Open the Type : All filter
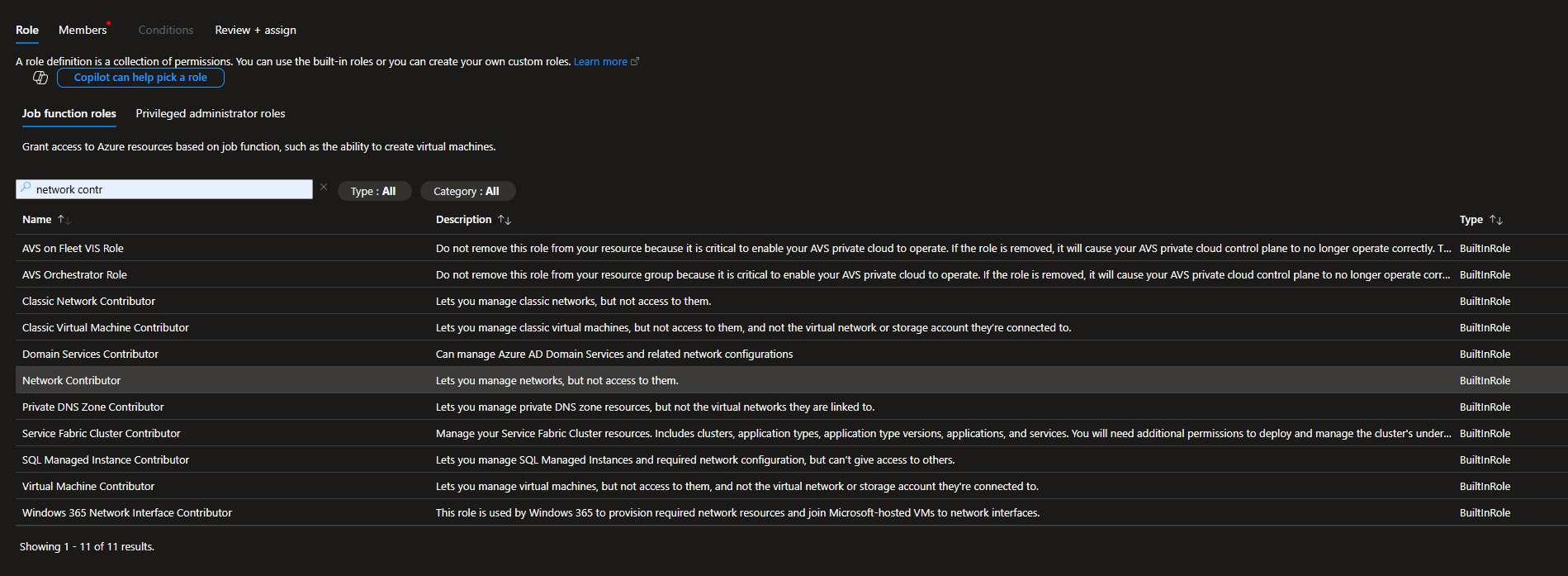The width and height of the screenshot is (1568, 576). (x=373, y=191)
